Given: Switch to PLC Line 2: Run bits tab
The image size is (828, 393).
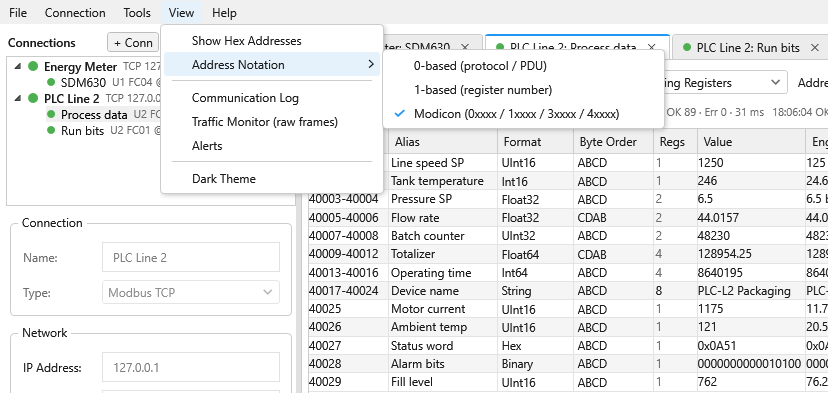Looking at the screenshot, I should click(748, 48).
